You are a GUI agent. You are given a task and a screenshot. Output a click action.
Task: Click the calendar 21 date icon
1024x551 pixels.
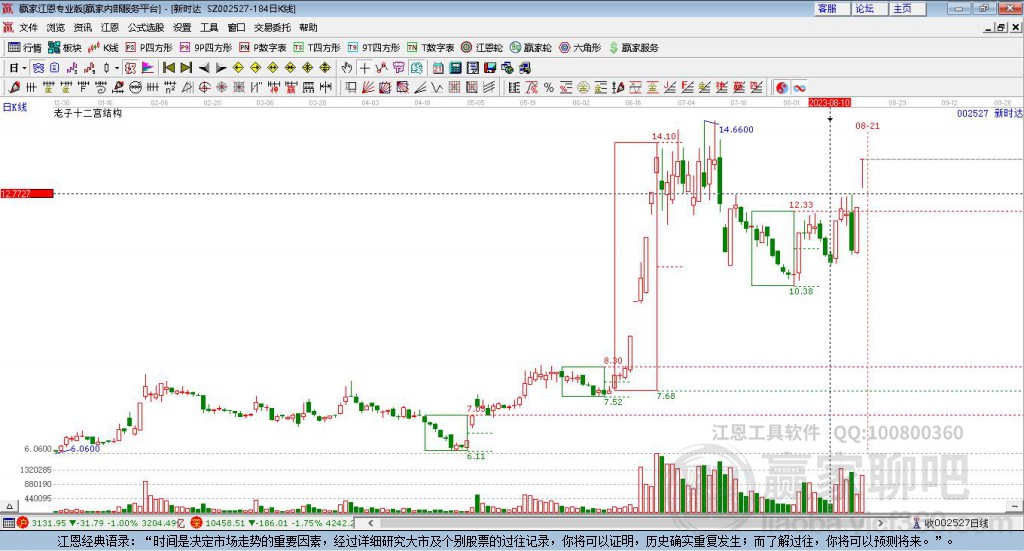click(x=438, y=67)
